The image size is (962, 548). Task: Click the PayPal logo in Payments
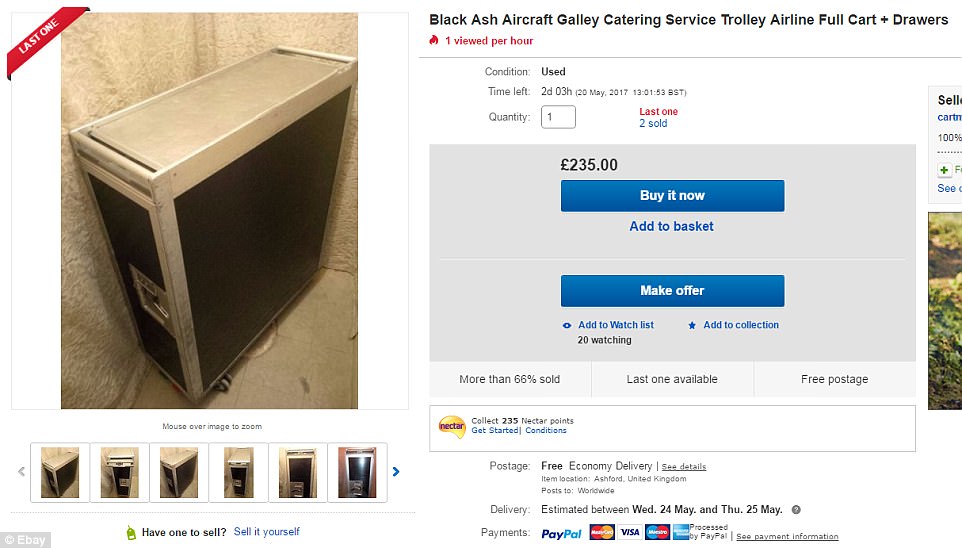pos(561,534)
